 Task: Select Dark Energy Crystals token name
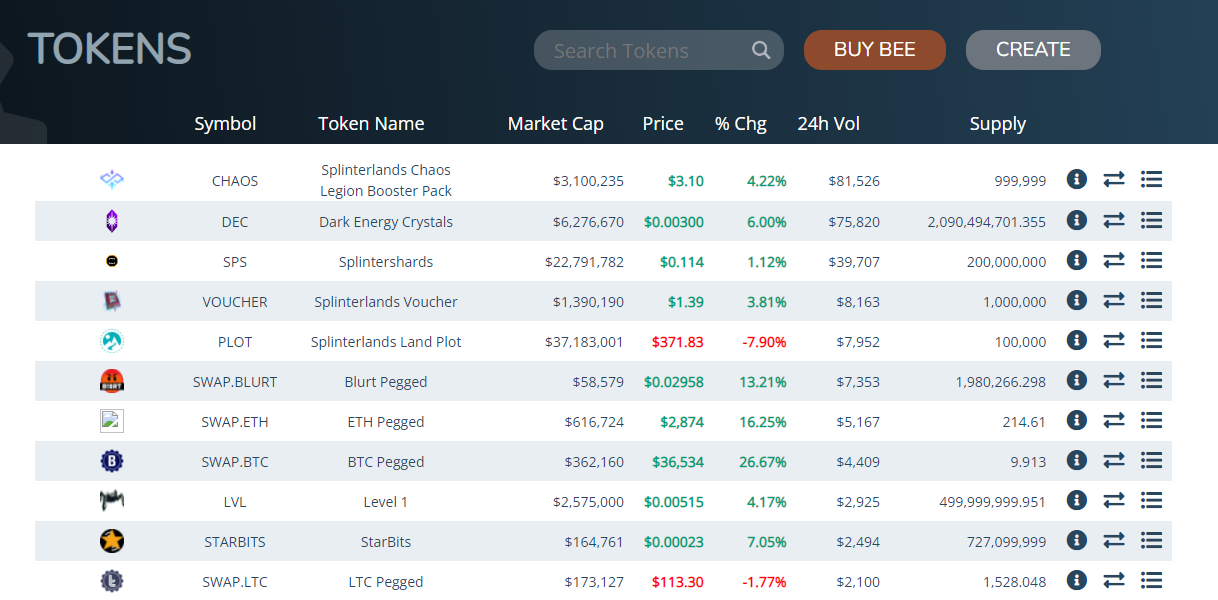[386, 222]
